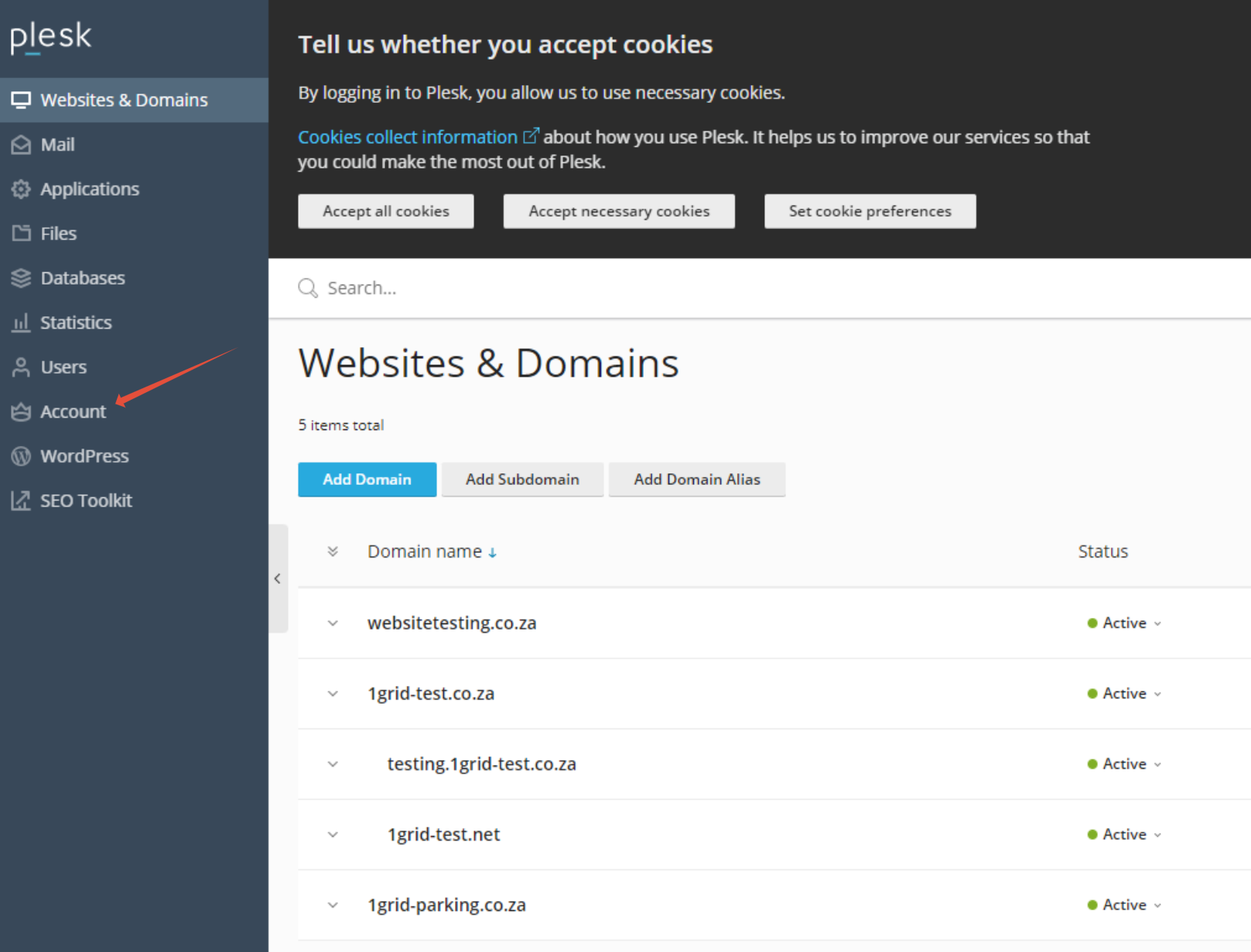
Task: Click the Plesk logo
Action: [51, 37]
